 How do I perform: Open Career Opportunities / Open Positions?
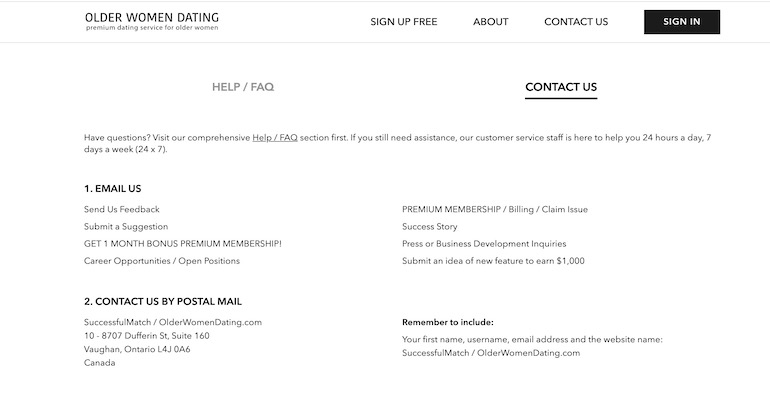[x=162, y=261]
